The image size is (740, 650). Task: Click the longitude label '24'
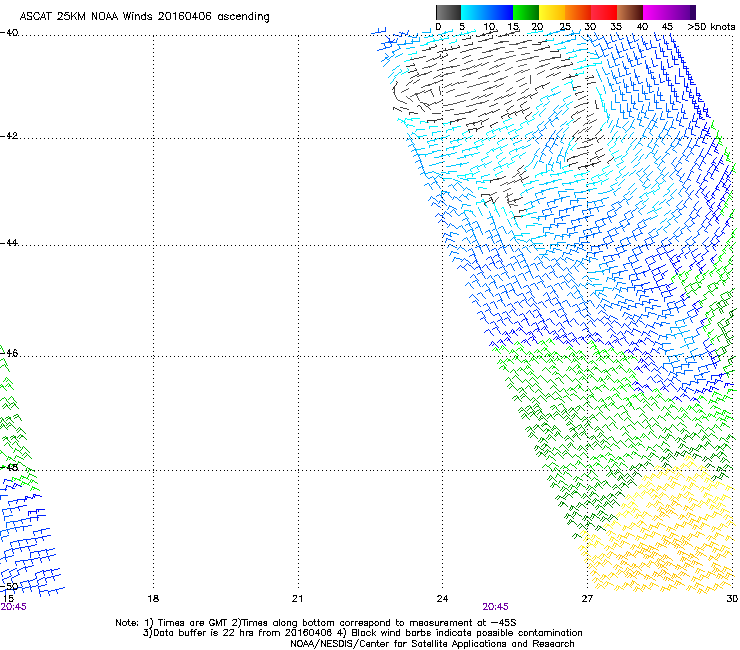(x=442, y=599)
